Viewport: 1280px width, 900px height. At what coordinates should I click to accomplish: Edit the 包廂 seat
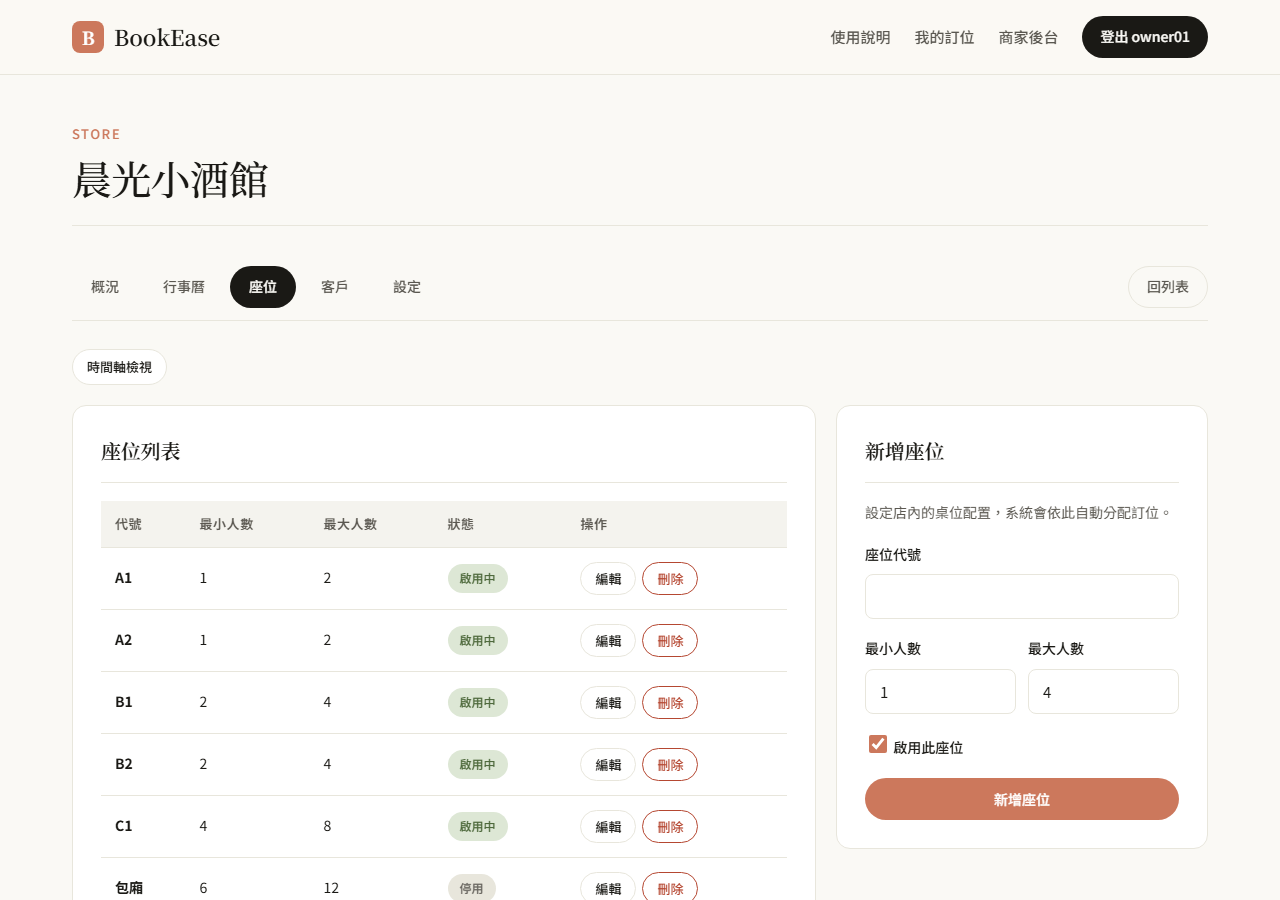(608, 888)
